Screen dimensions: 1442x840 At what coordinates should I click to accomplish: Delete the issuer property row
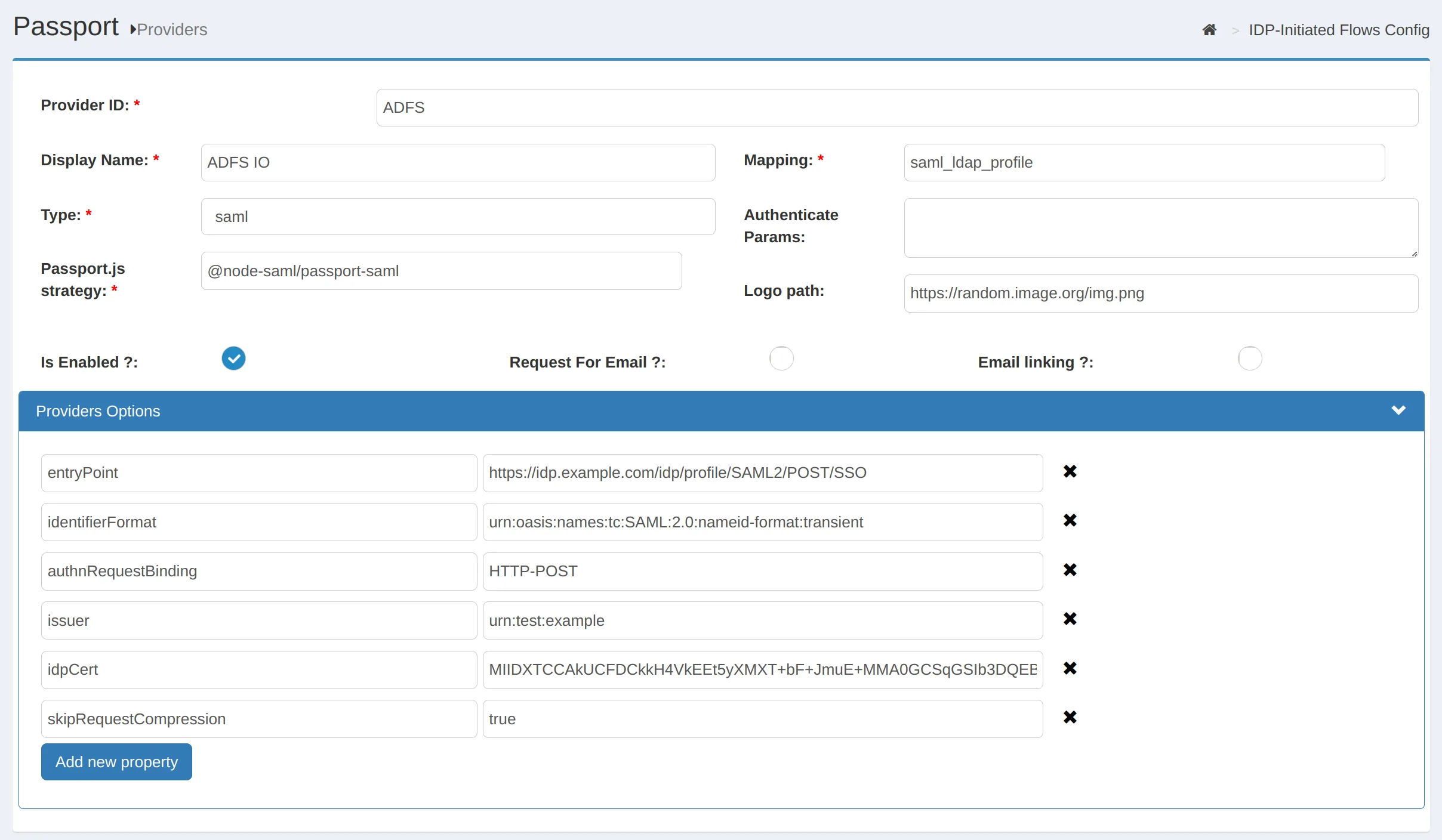pos(1070,619)
